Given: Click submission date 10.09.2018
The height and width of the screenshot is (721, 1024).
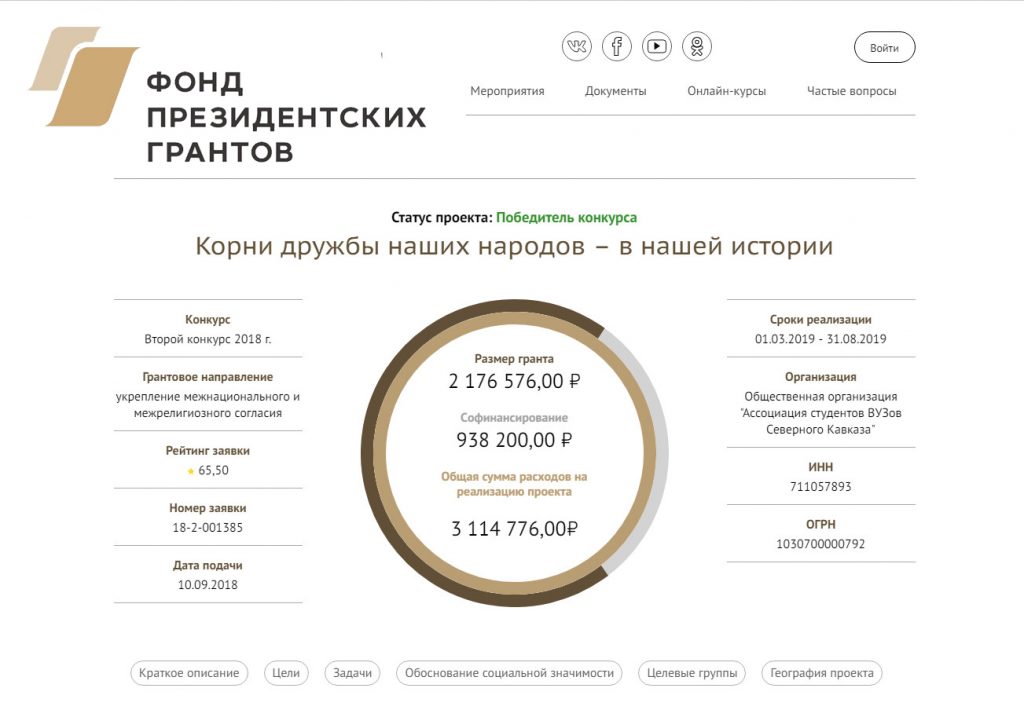Looking at the screenshot, I should pos(208,585).
